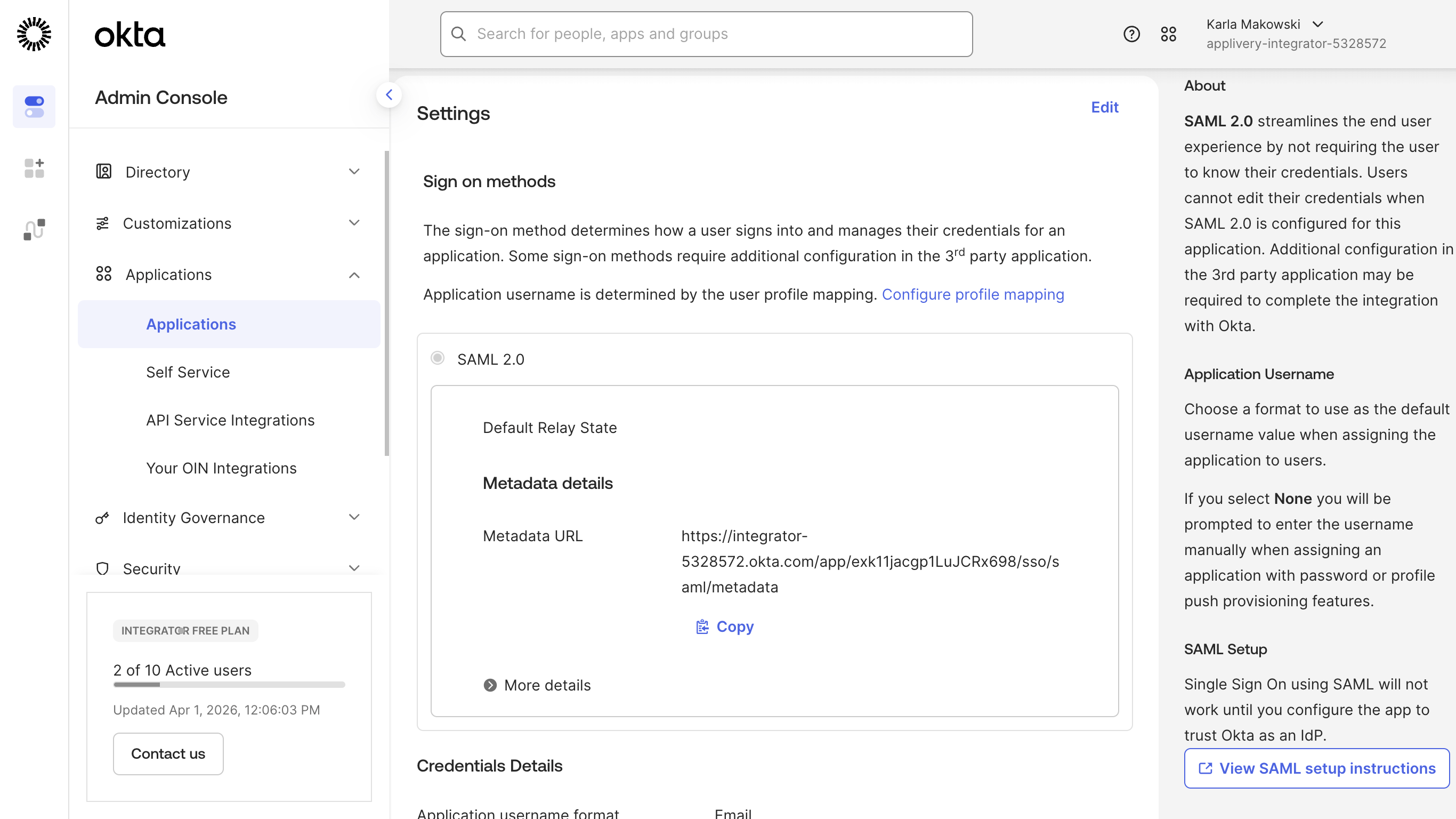Image resolution: width=1456 pixels, height=819 pixels.
Task: Click the Directory icon in sidebar
Action: (x=103, y=171)
